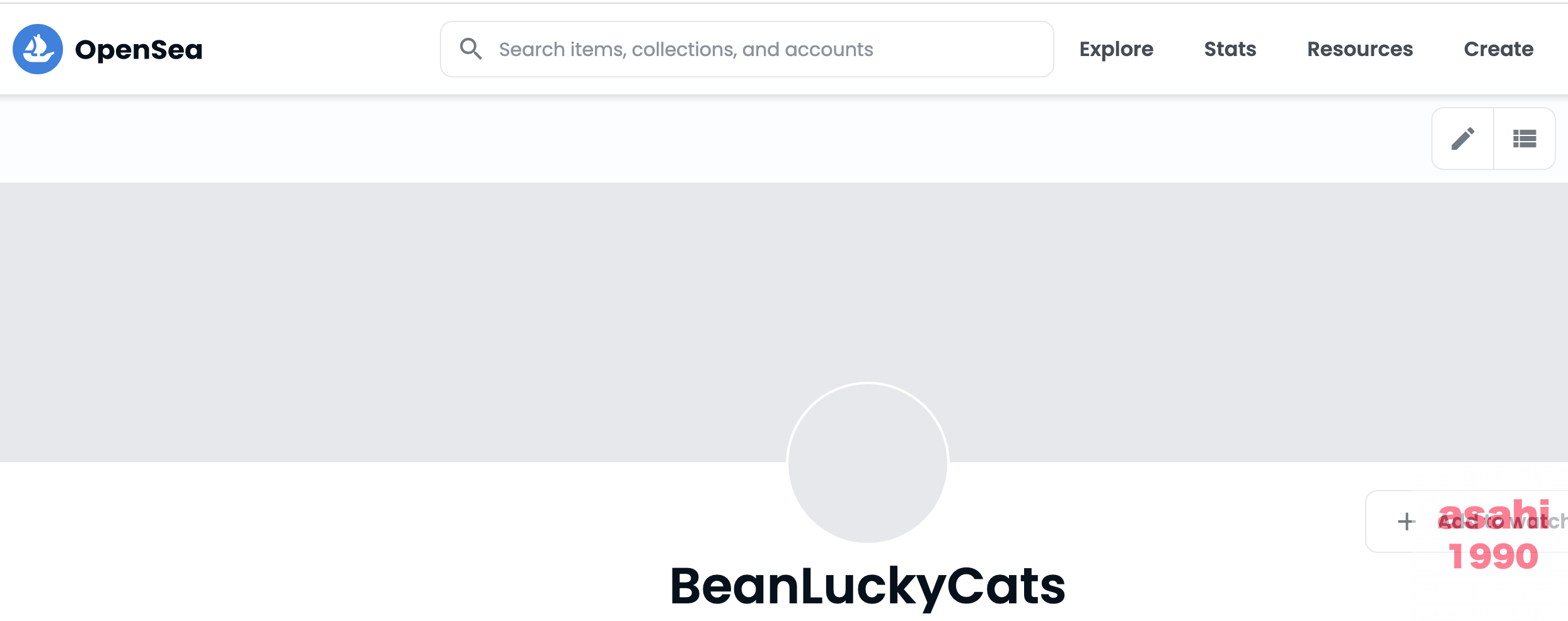The width and height of the screenshot is (1568, 621).
Task: Click the OpenSea ship logo icon
Action: click(38, 49)
